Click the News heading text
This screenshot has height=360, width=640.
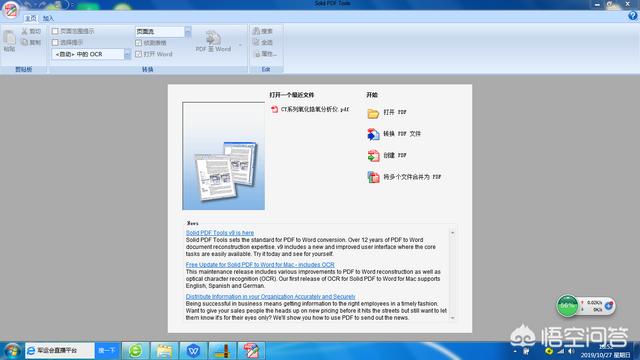click(x=192, y=223)
